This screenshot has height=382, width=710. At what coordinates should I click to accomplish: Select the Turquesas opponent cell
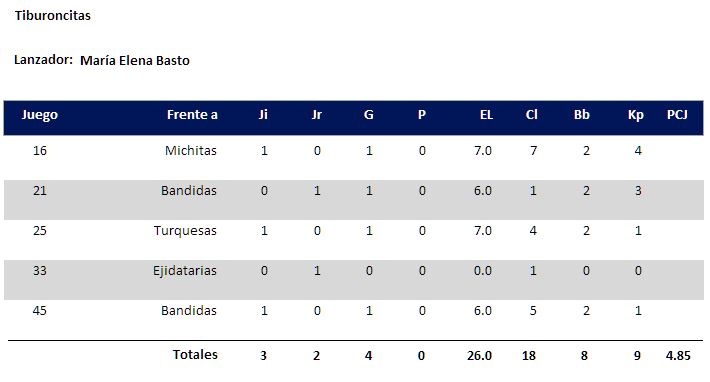tap(185, 231)
